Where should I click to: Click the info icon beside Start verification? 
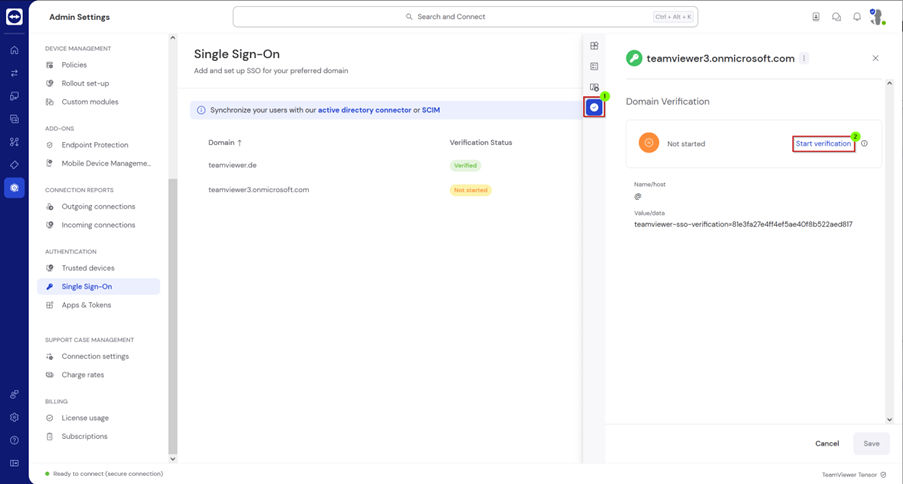(864, 143)
